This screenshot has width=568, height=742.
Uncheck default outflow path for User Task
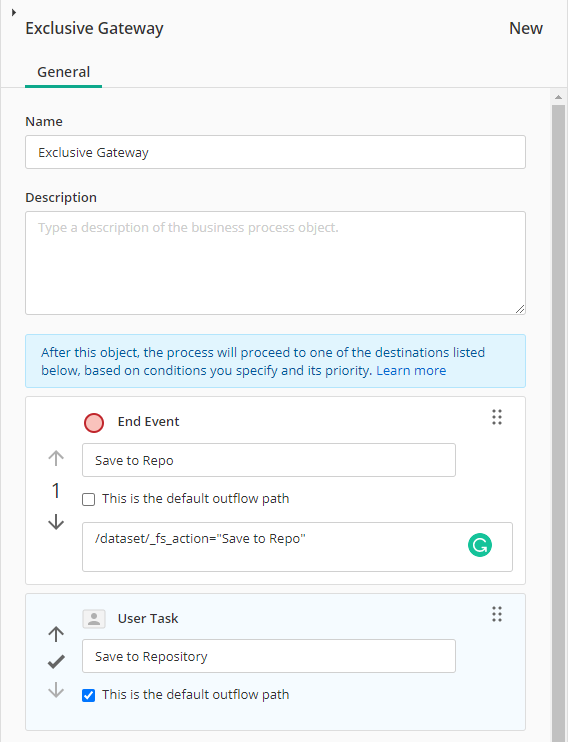click(89, 695)
